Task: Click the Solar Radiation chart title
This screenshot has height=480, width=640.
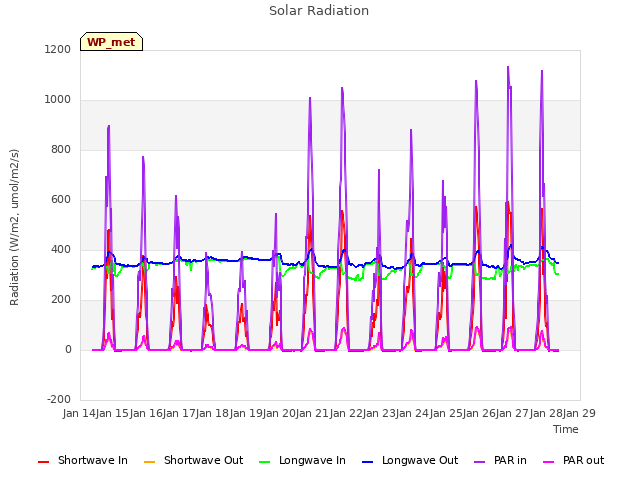Action: 319,11
